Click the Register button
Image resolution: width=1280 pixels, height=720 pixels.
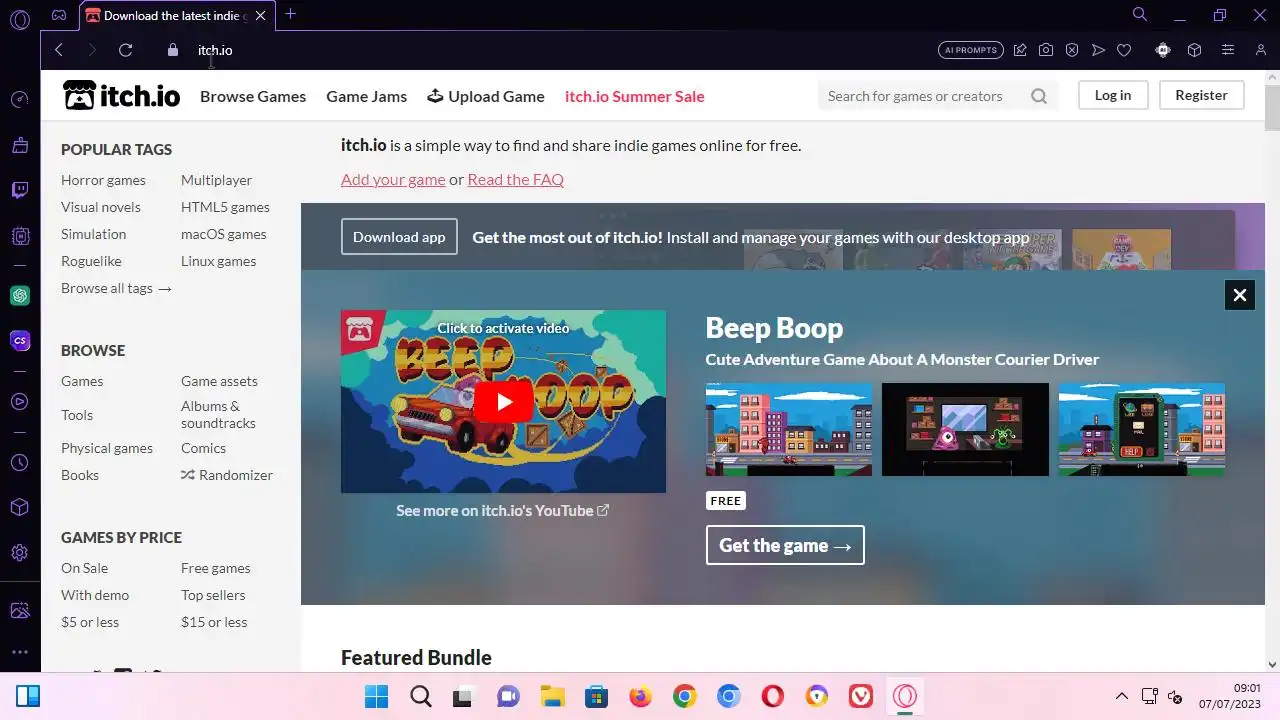point(1201,95)
